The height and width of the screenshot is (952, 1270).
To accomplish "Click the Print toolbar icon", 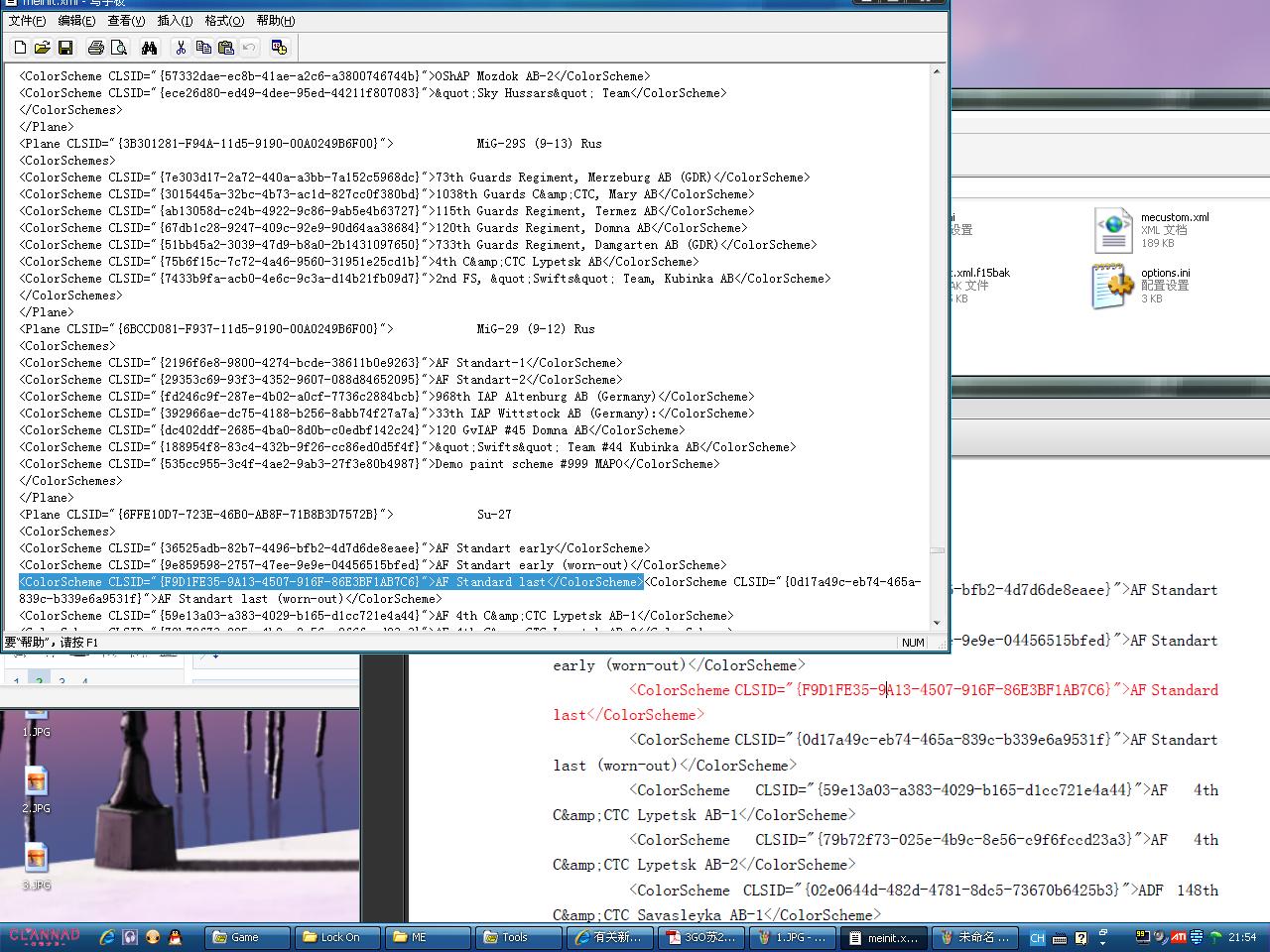I will point(96,47).
